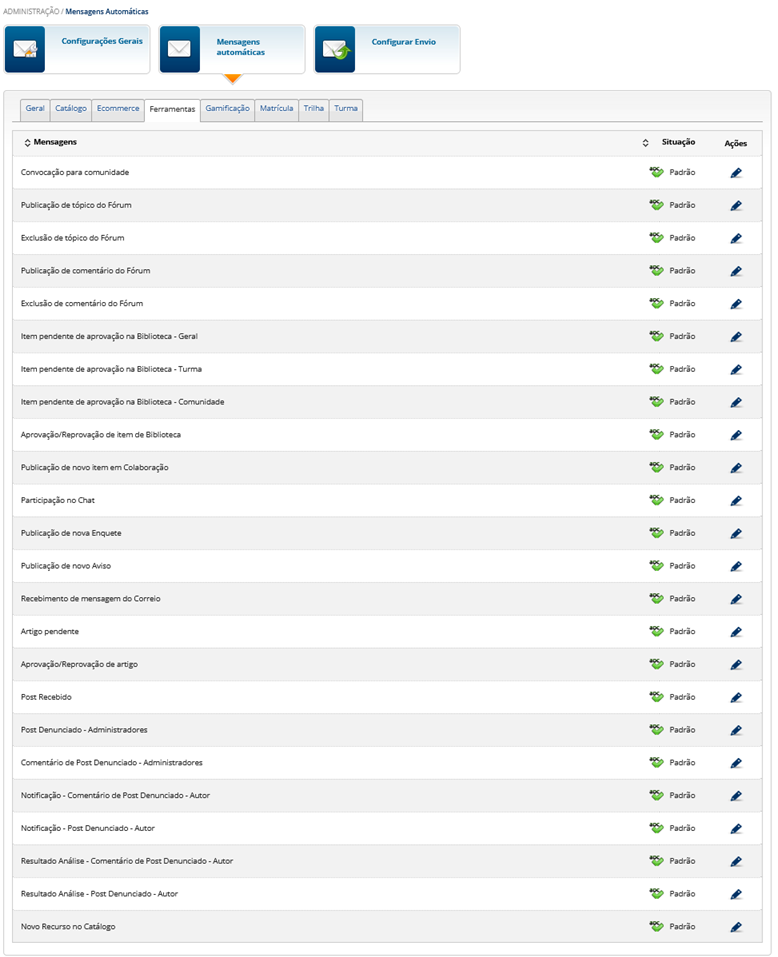Open Mensagens automáticas section
The width and height of the screenshot is (778, 957).
point(232,49)
